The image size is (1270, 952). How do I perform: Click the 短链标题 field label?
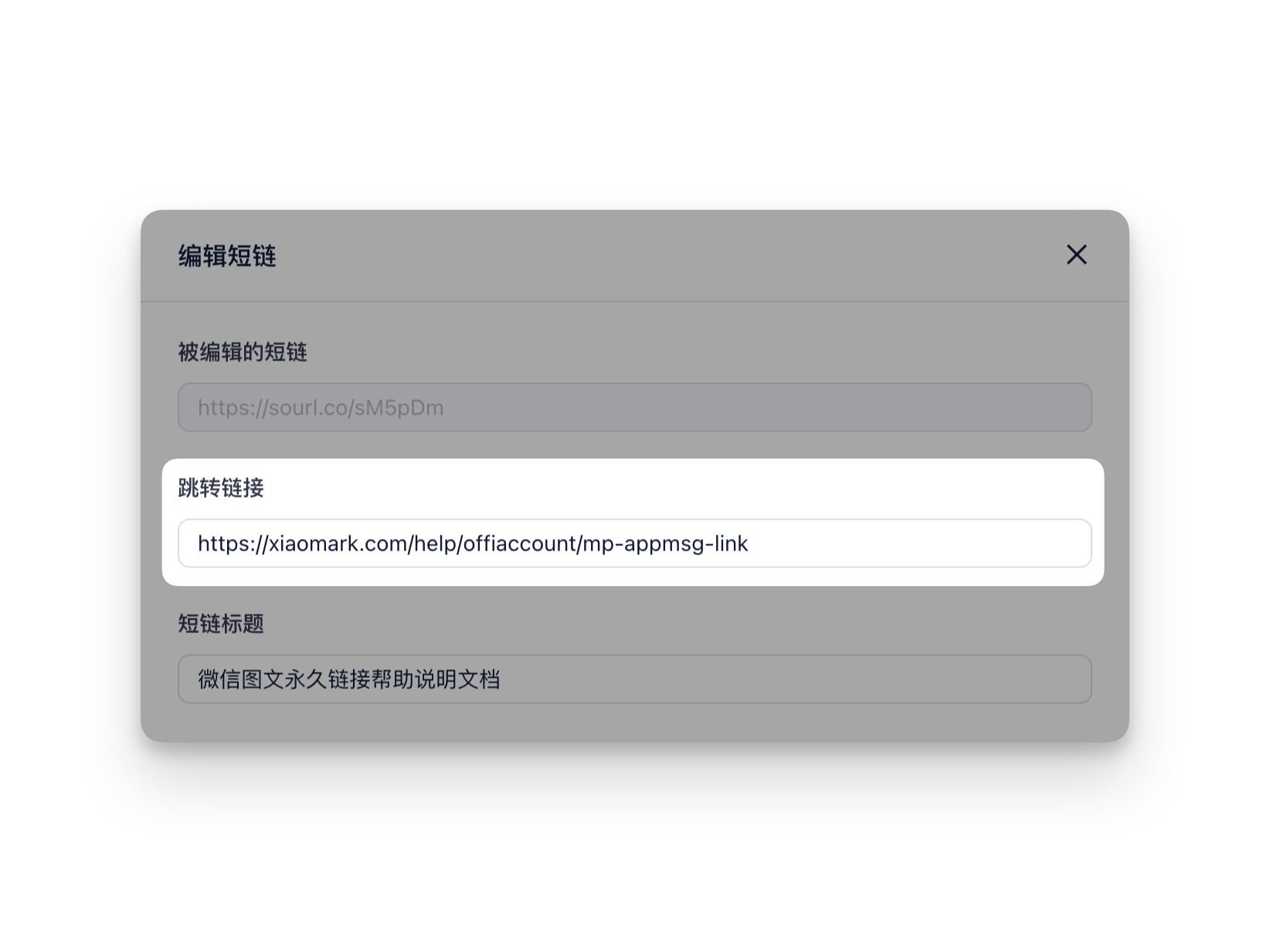pos(221,624)
